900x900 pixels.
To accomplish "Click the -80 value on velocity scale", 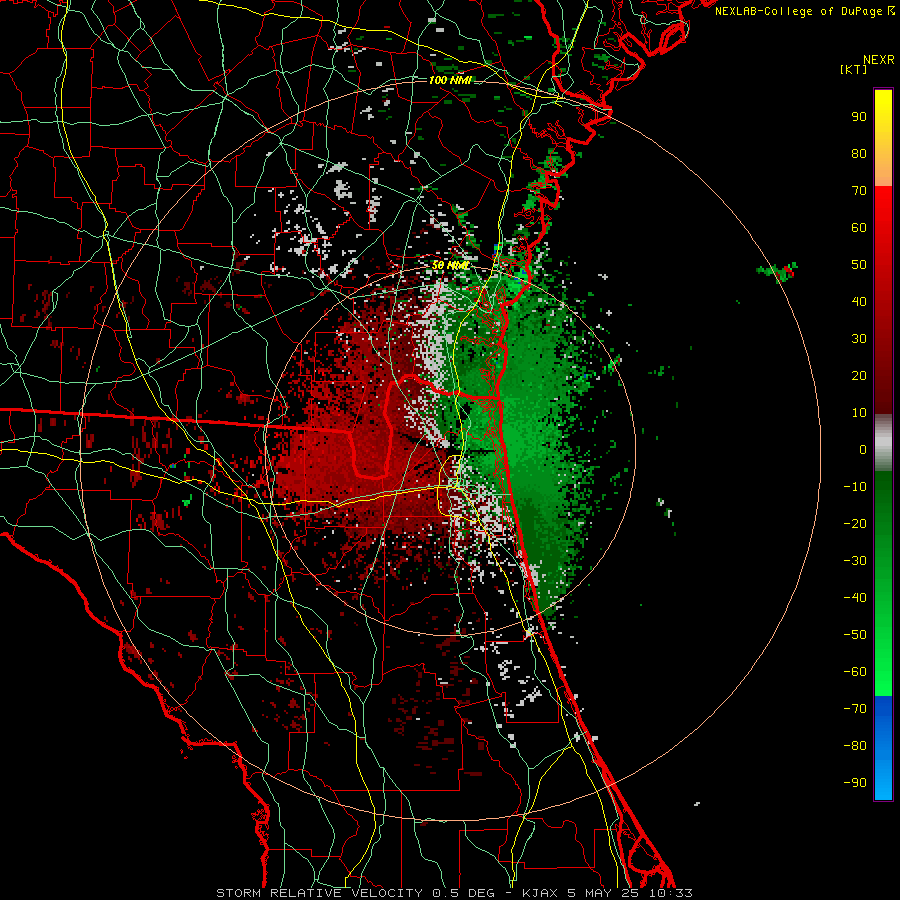I will 855,746.
